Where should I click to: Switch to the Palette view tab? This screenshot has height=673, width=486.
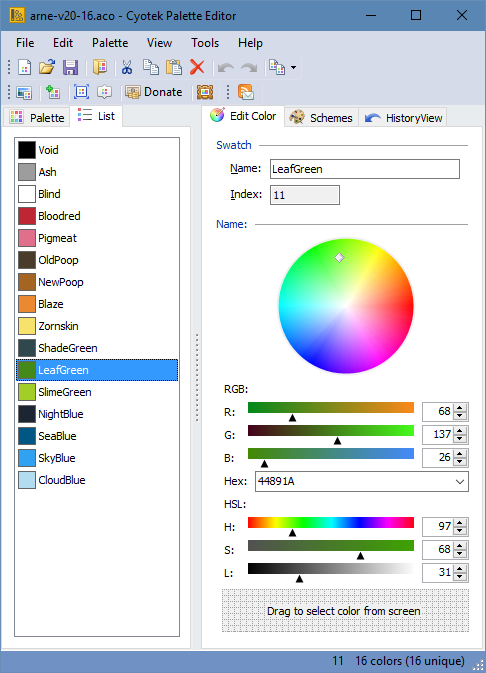(37, 118)
